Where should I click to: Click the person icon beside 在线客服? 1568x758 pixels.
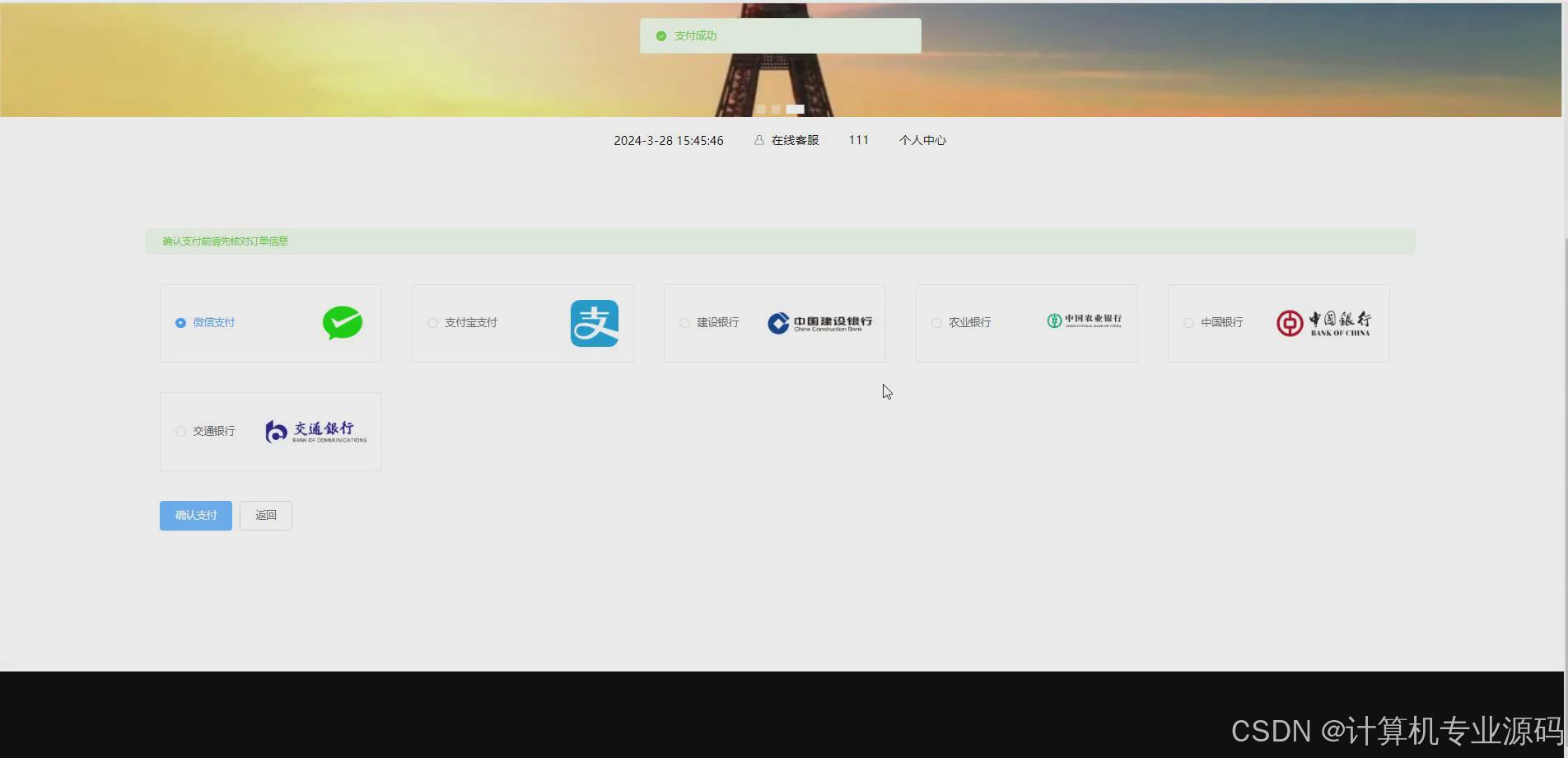[758, 140]
